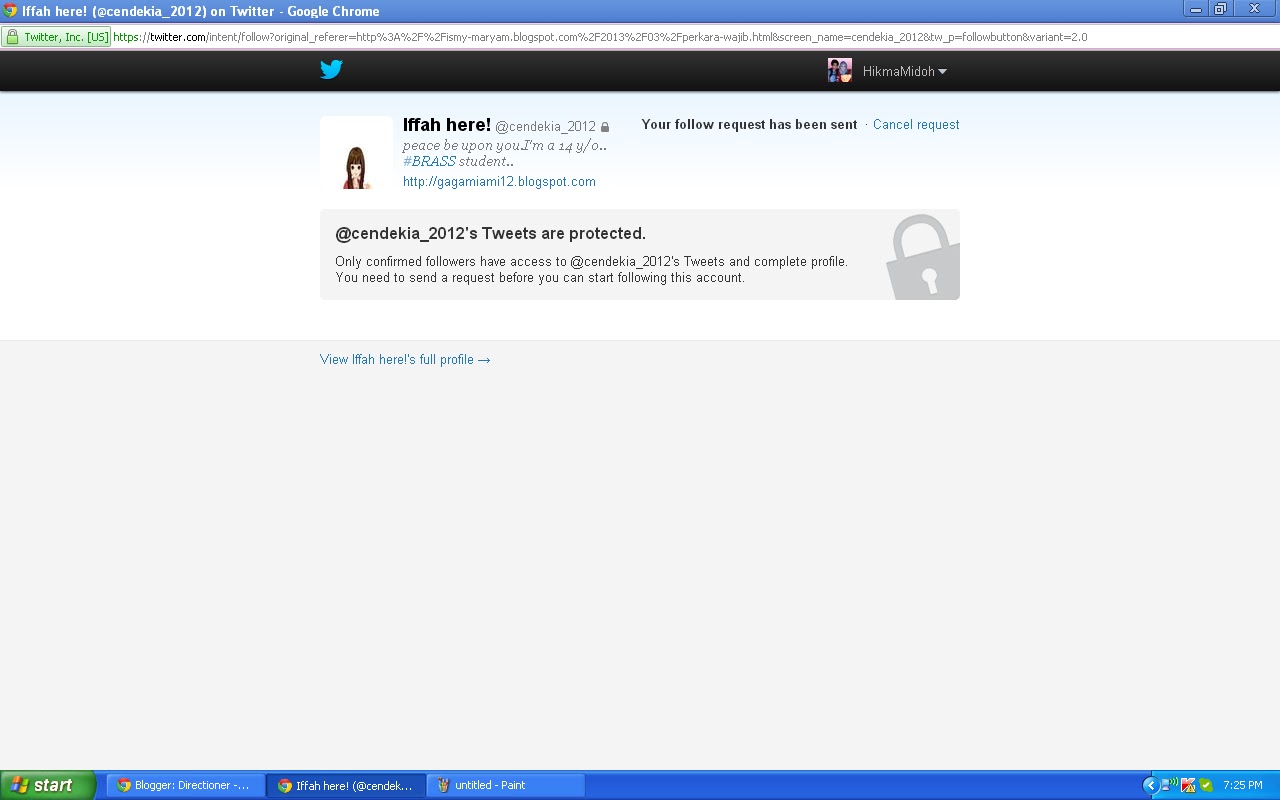
Task: Click 'Your follow request has been sent' text
Action: pyautogui.click(x=749, y=125)
